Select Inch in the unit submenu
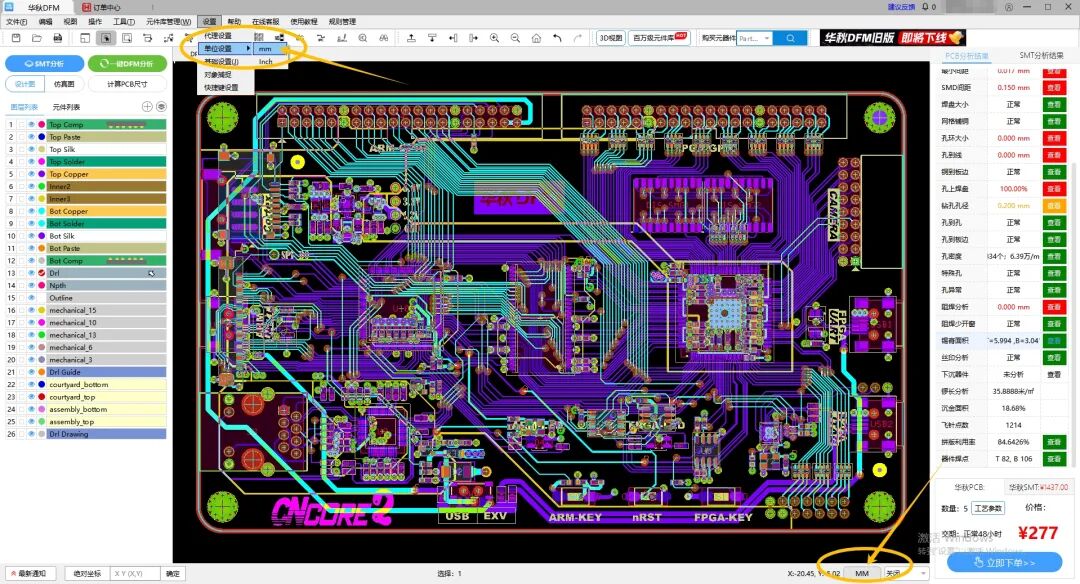Image resolution: width=1080 pixels, height=584 pixels. pos(265,61)
